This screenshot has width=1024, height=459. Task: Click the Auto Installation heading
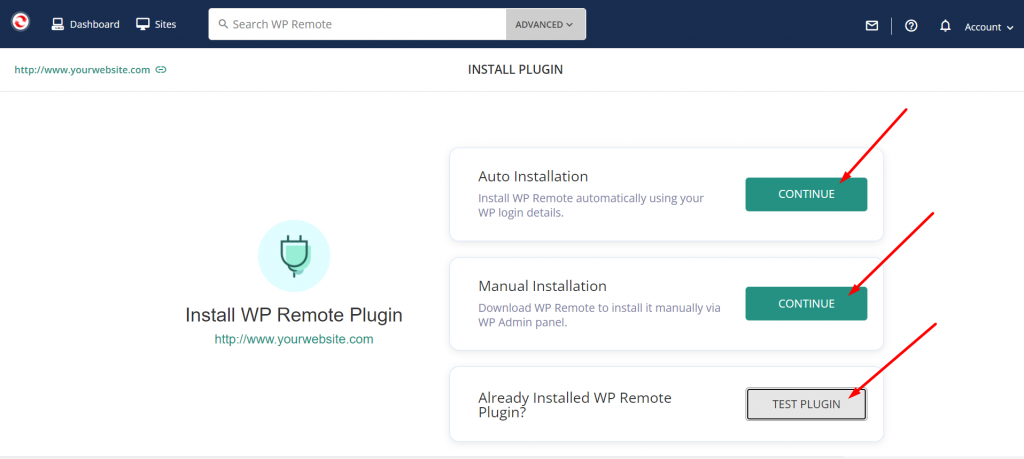click(x=533, y=176)
